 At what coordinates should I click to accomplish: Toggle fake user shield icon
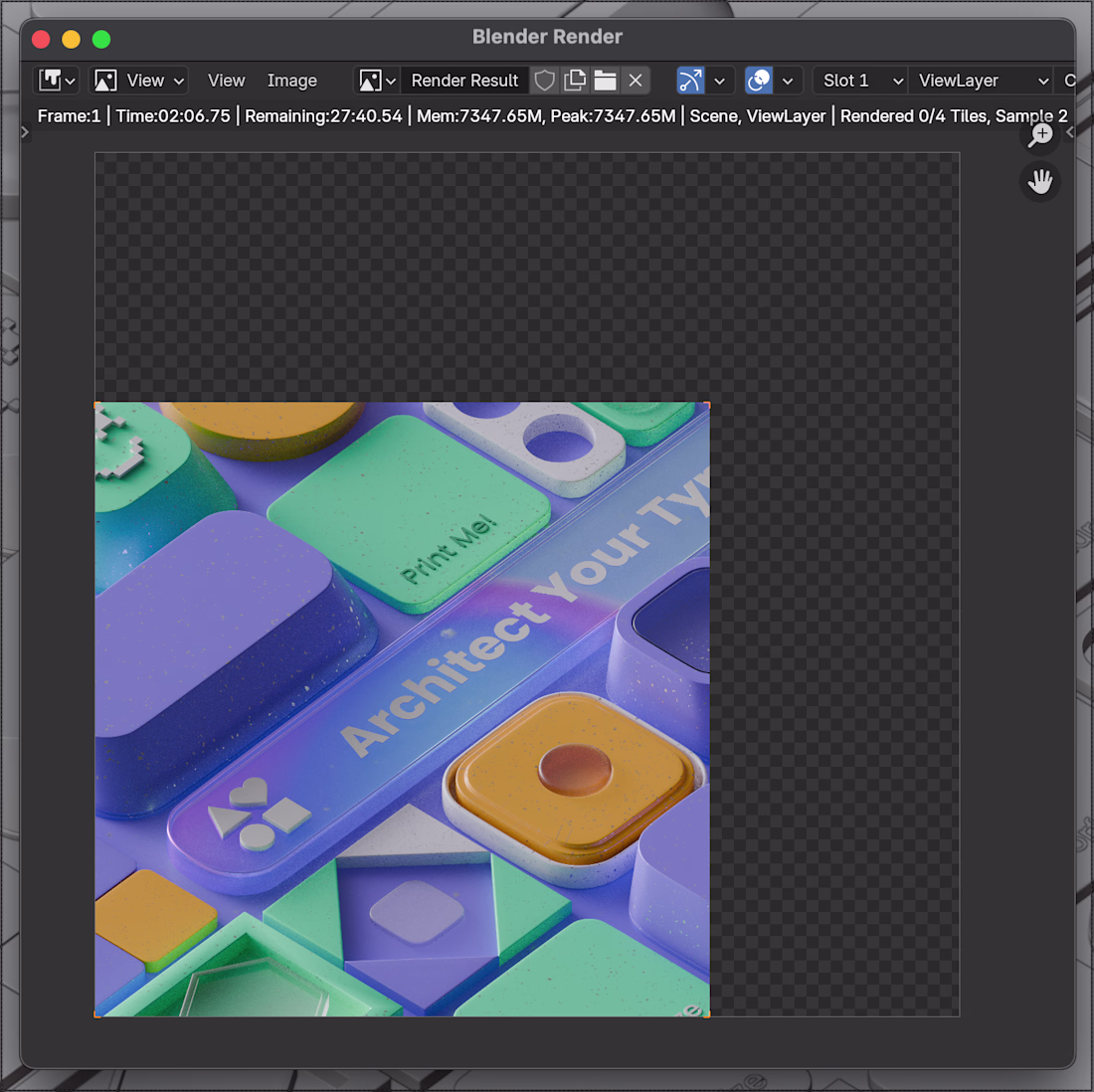[x=545, y=81]
